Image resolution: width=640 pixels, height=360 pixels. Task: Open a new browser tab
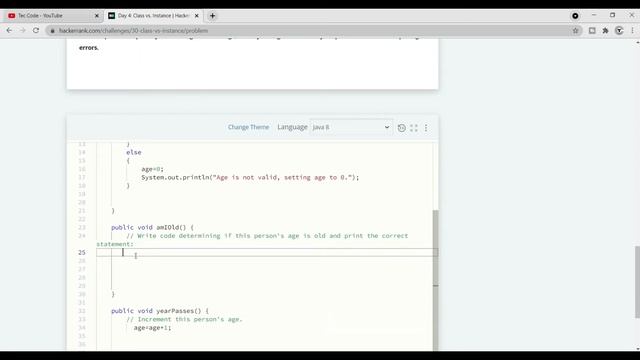(212, 16)
